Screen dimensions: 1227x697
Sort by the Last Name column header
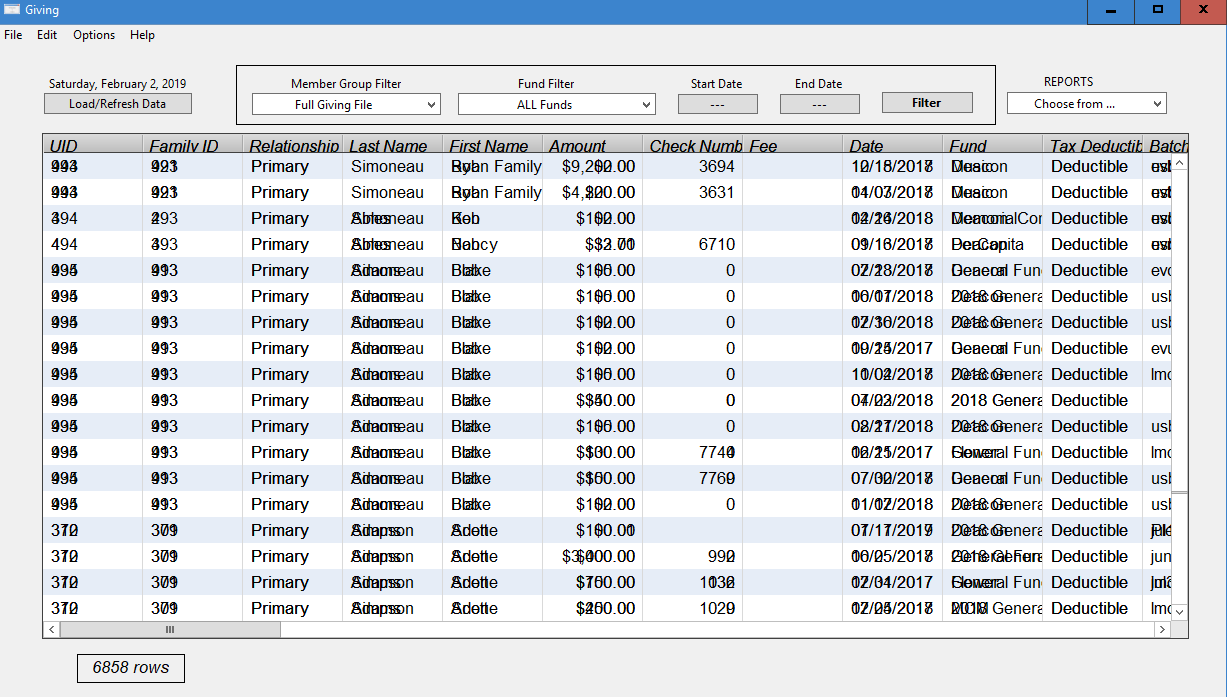click(388, 146)
